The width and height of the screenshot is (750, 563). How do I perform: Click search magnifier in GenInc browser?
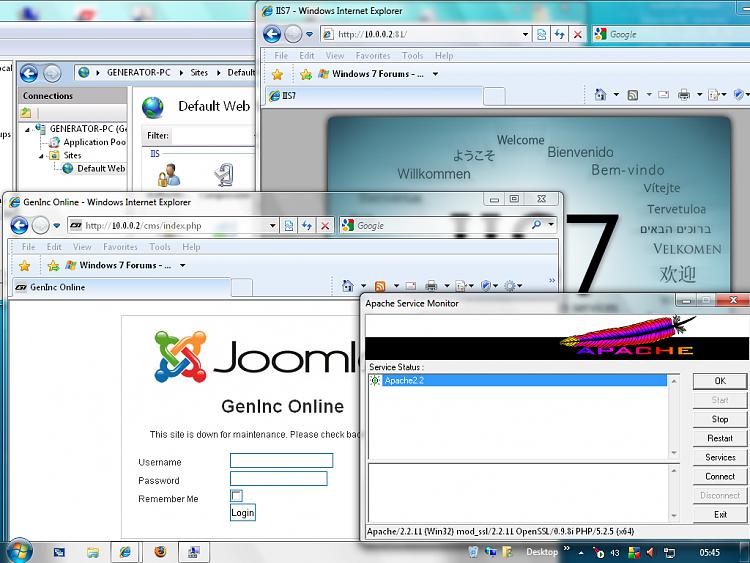point(536,224)
